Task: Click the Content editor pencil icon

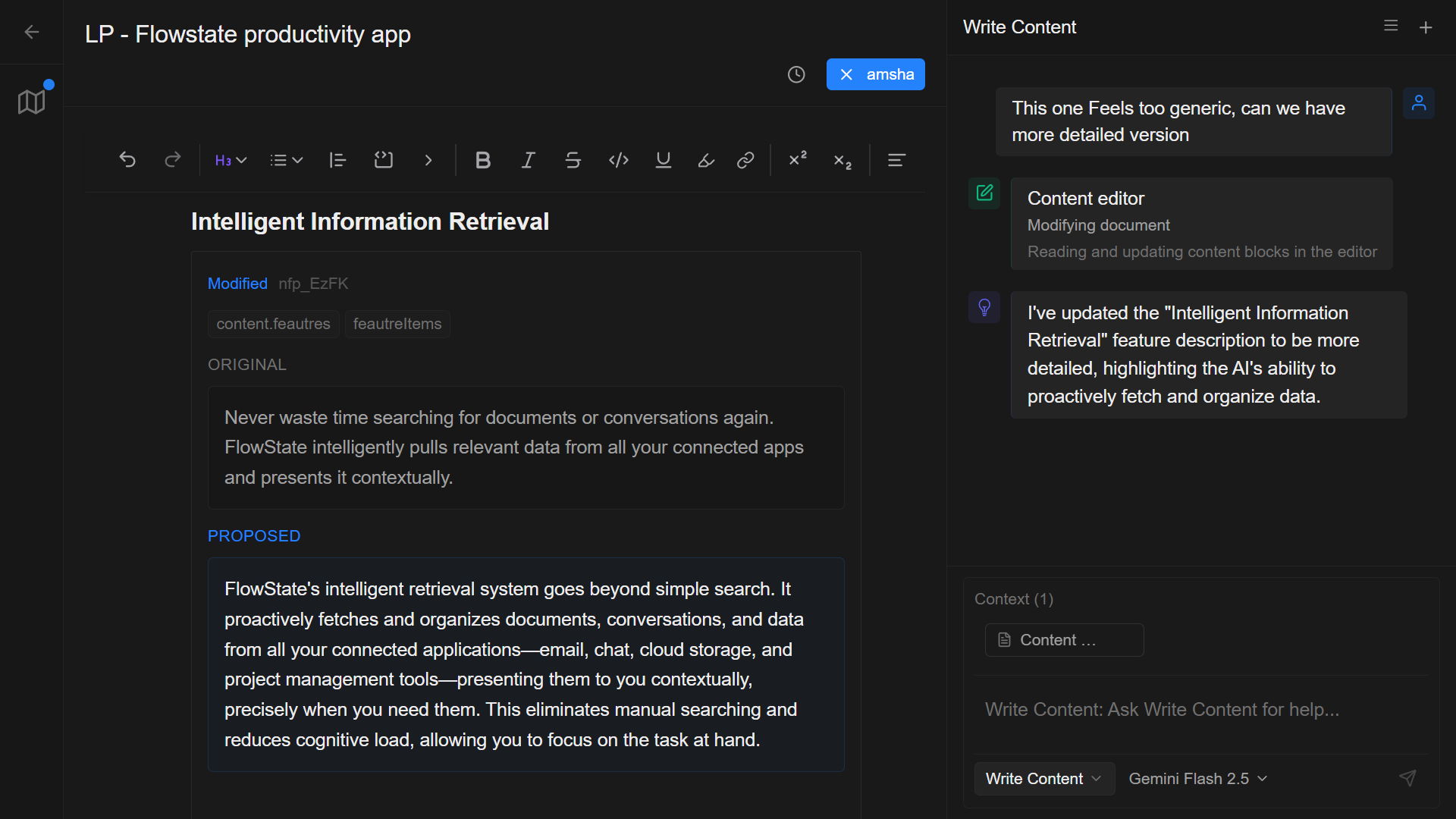Action: (984, 193)
